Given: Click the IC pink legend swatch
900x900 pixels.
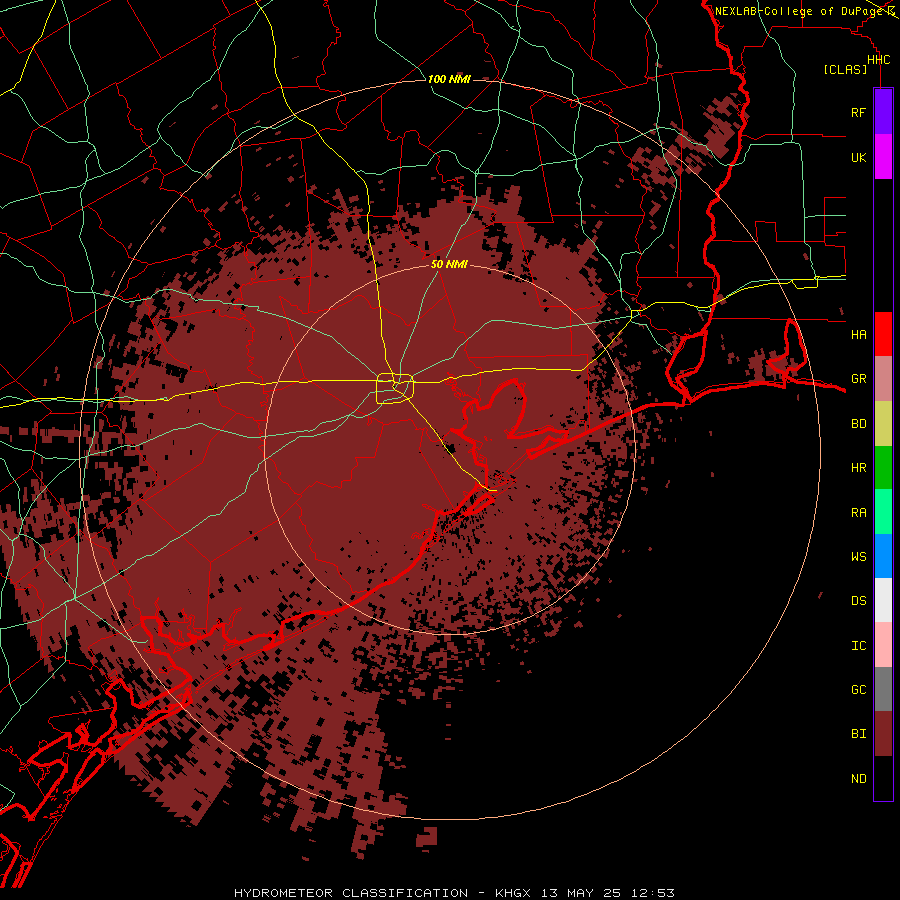Looking at the screenshot, I should (x=883, y=645).
